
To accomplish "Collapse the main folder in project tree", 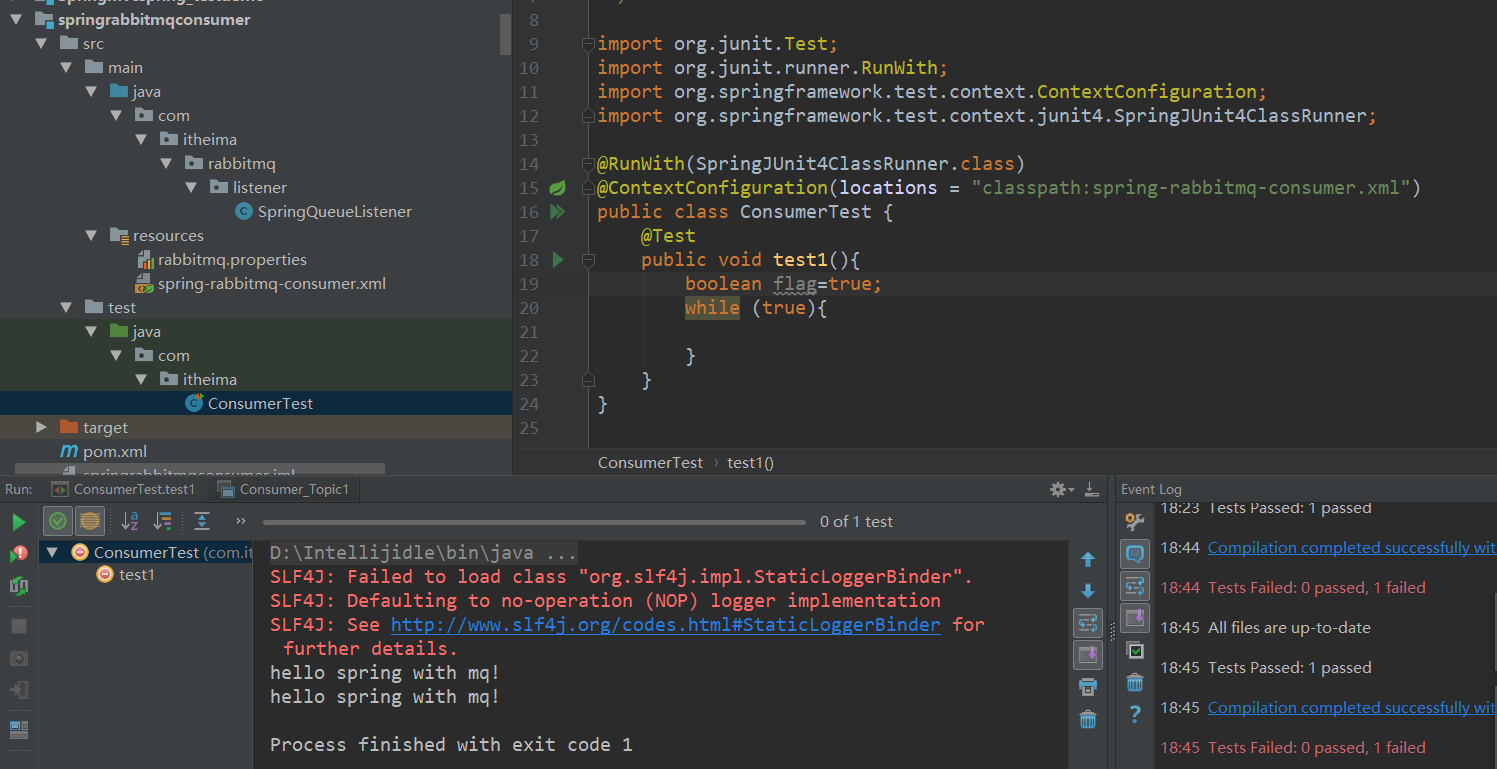I will click(x=66, y=68).
